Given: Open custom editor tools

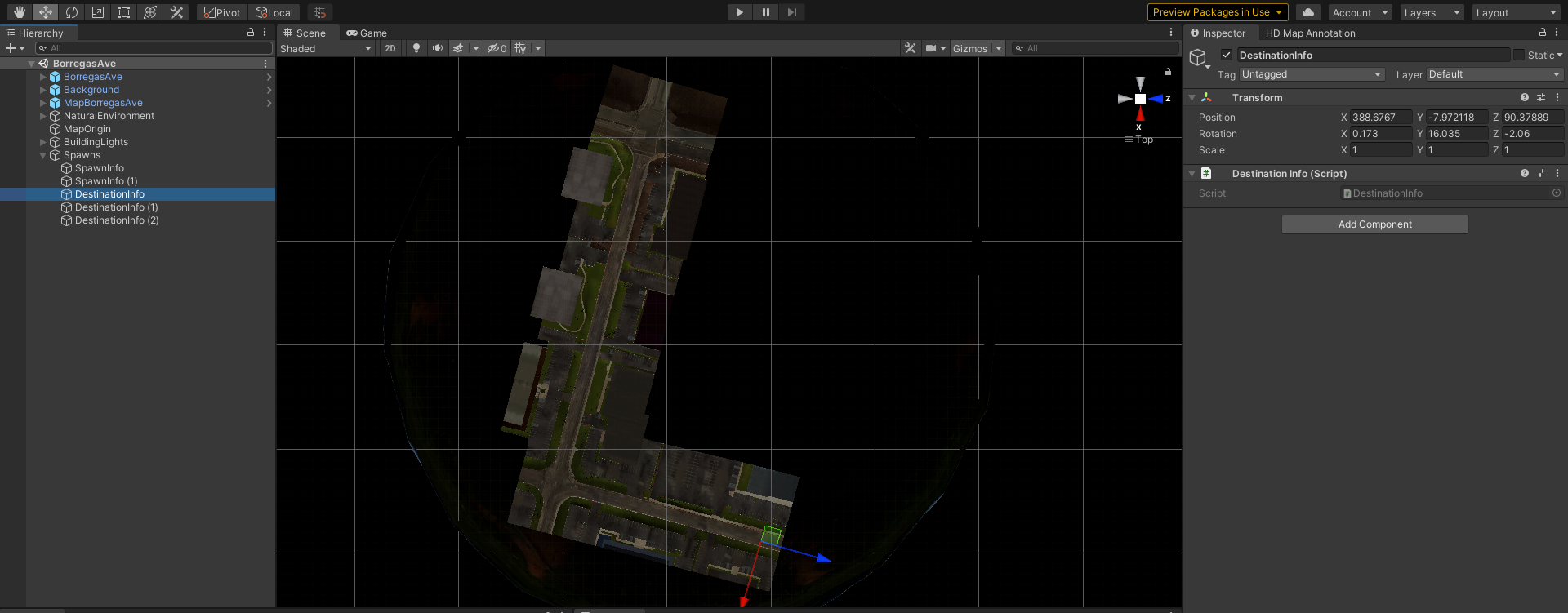Looking at the screenshot, I should 176,12.
